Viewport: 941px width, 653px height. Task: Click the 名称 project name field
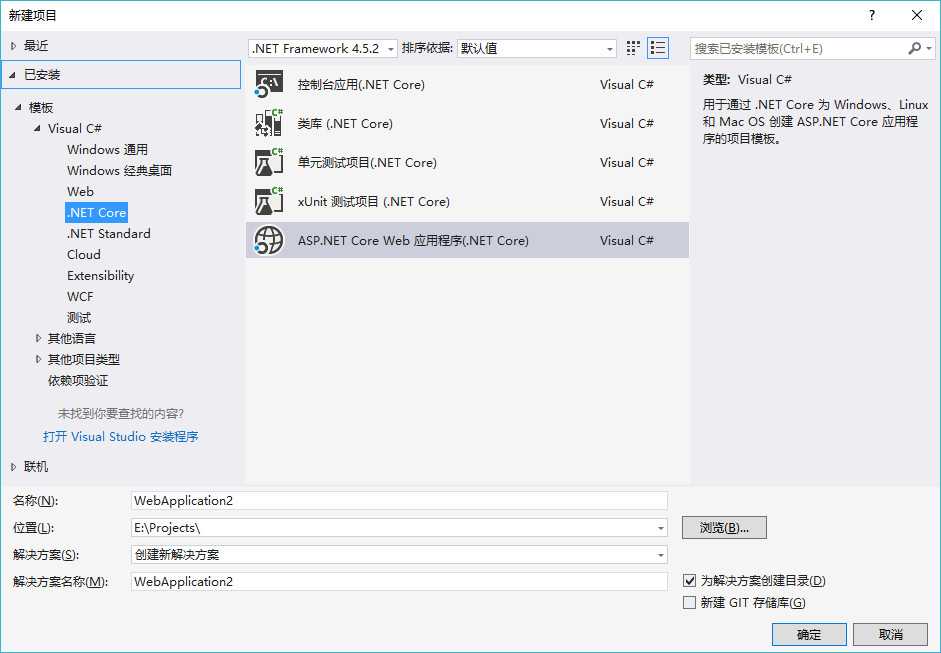click(399, 501)
